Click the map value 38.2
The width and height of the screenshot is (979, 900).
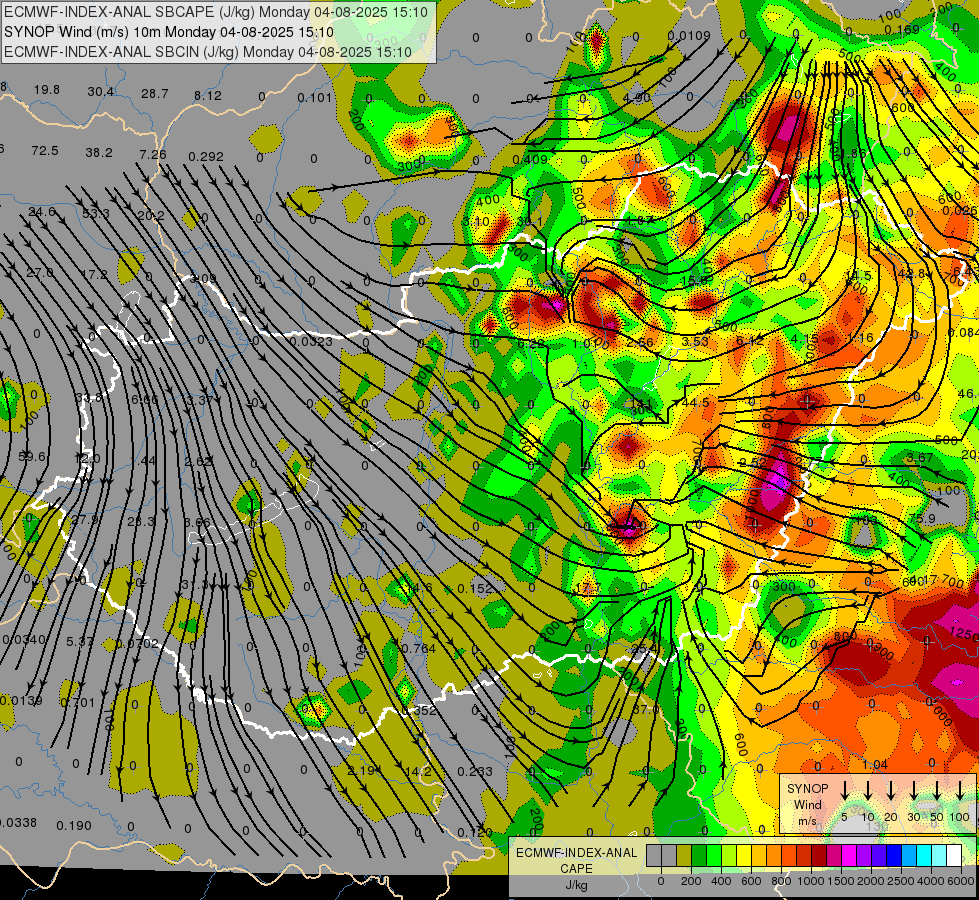coord(99,152)
